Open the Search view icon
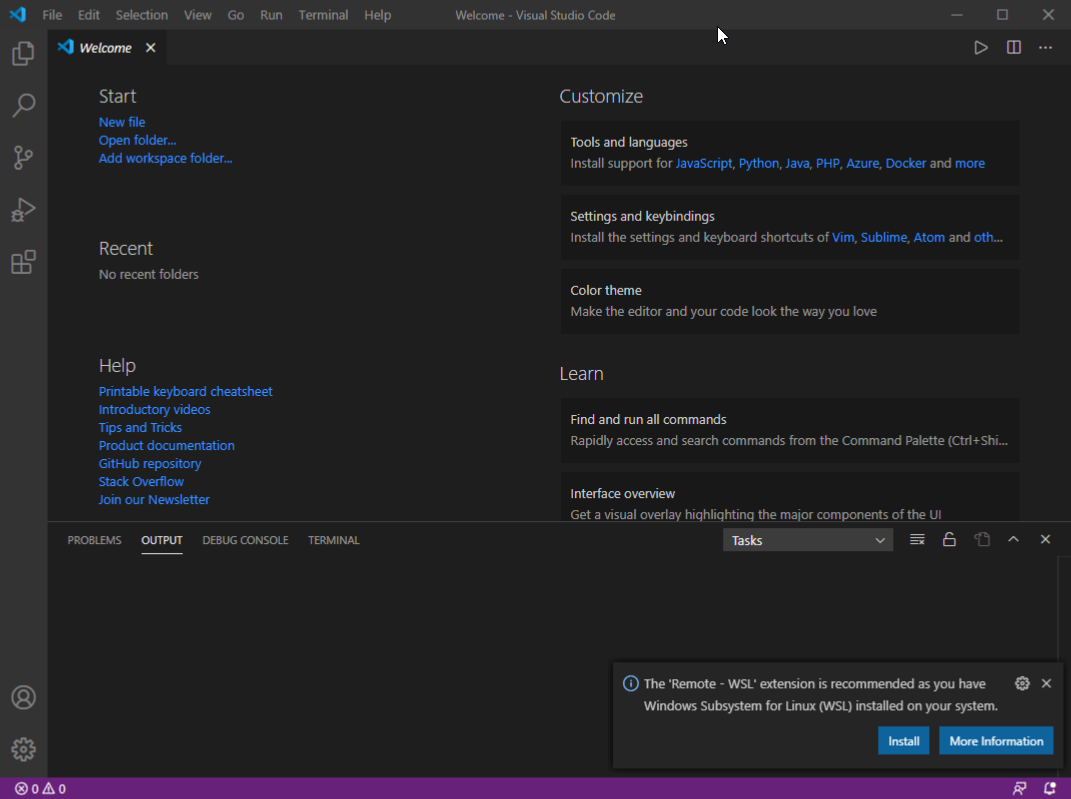Image resolution: width=1071 pixels, height=799 pixels. [23, 105]
